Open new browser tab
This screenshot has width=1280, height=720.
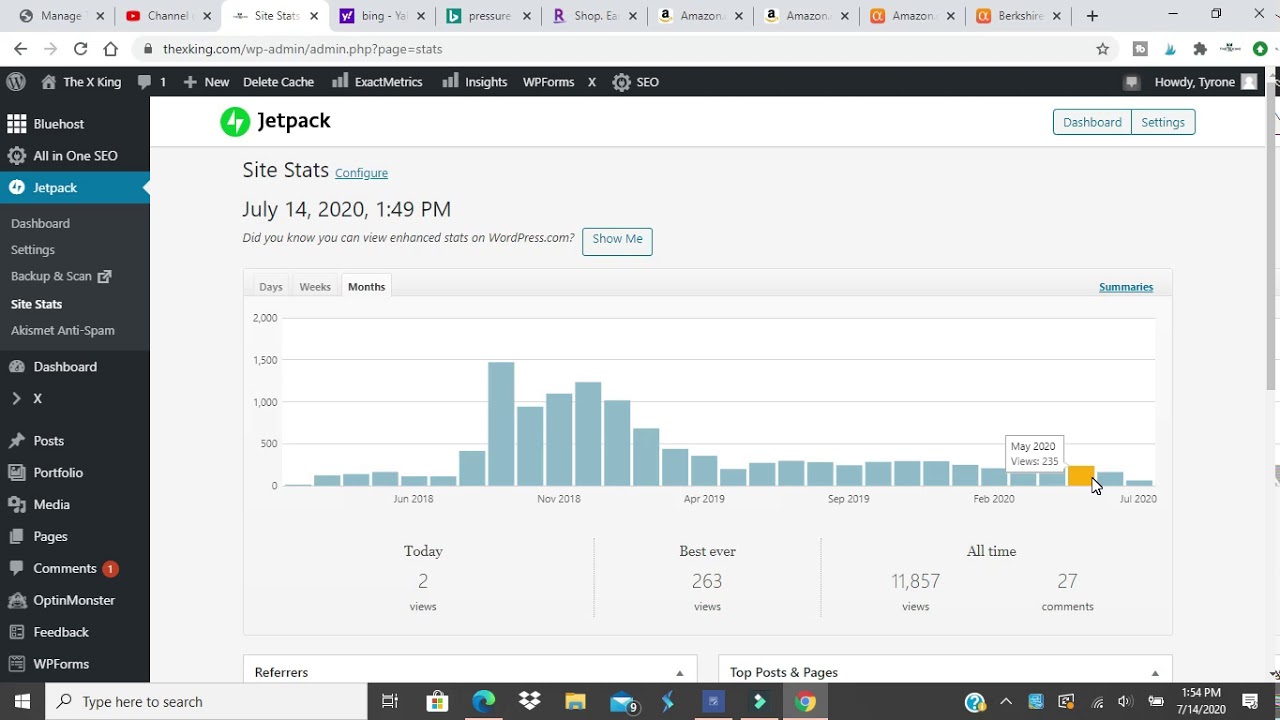click(x=1092, y=16)
